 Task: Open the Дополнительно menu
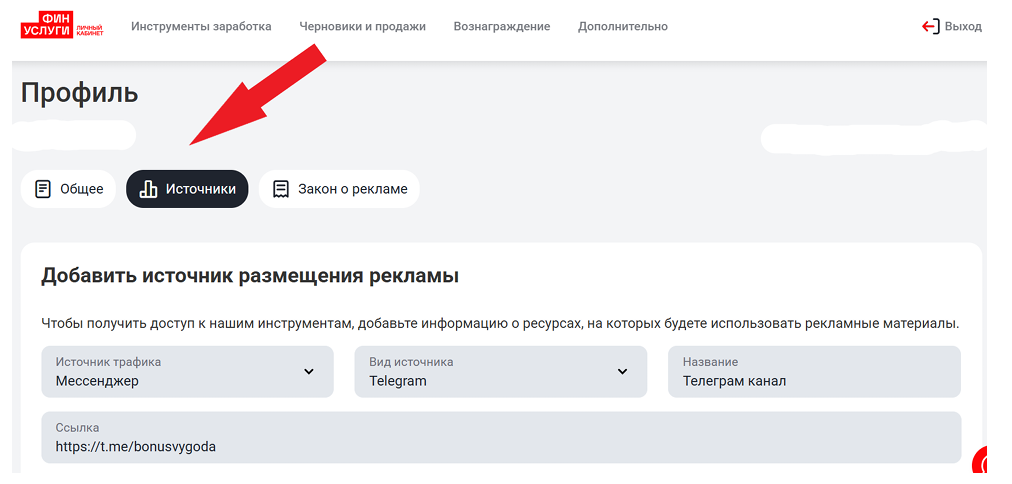[622, 27]
